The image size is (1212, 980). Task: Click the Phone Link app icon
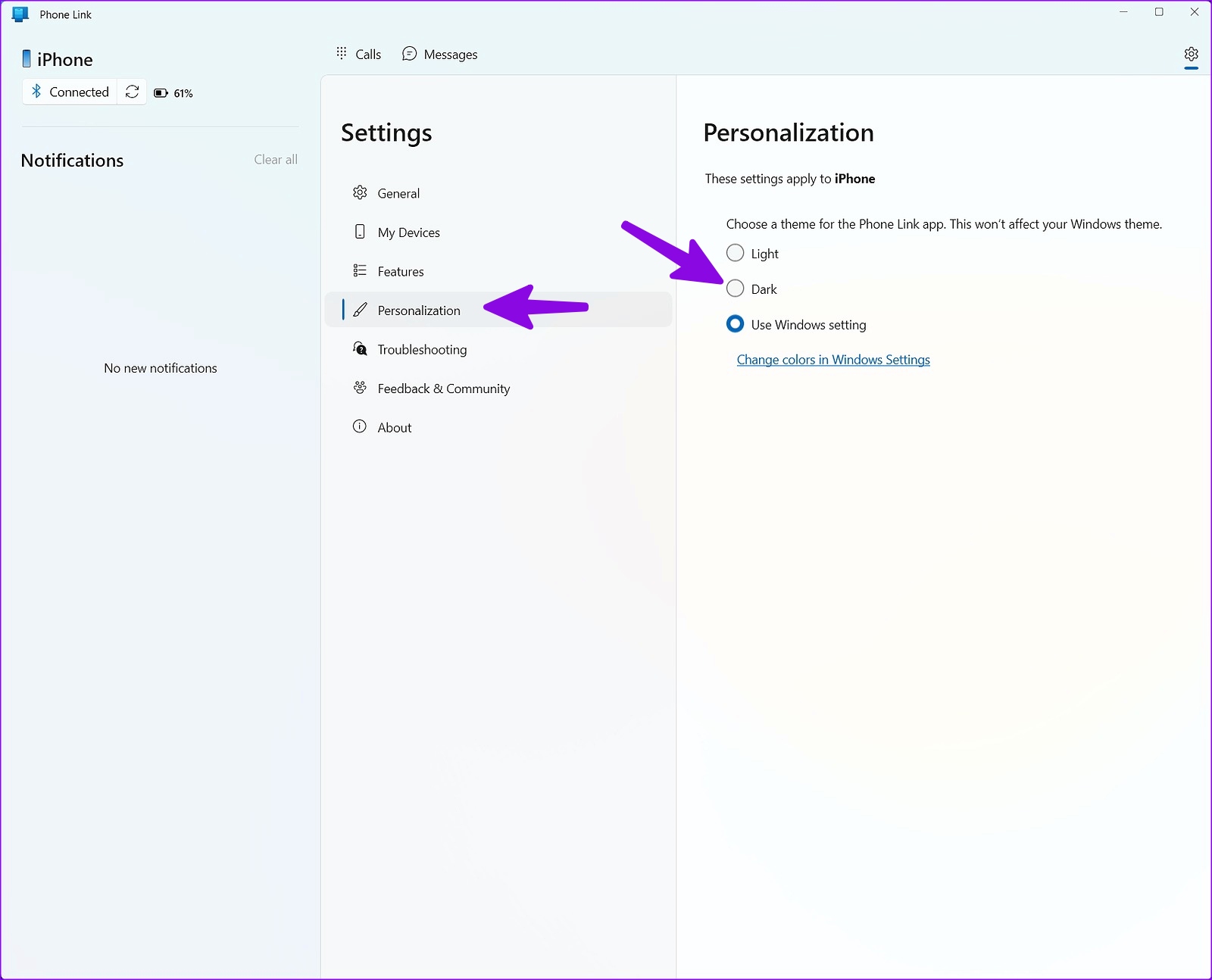click(20, 14)
